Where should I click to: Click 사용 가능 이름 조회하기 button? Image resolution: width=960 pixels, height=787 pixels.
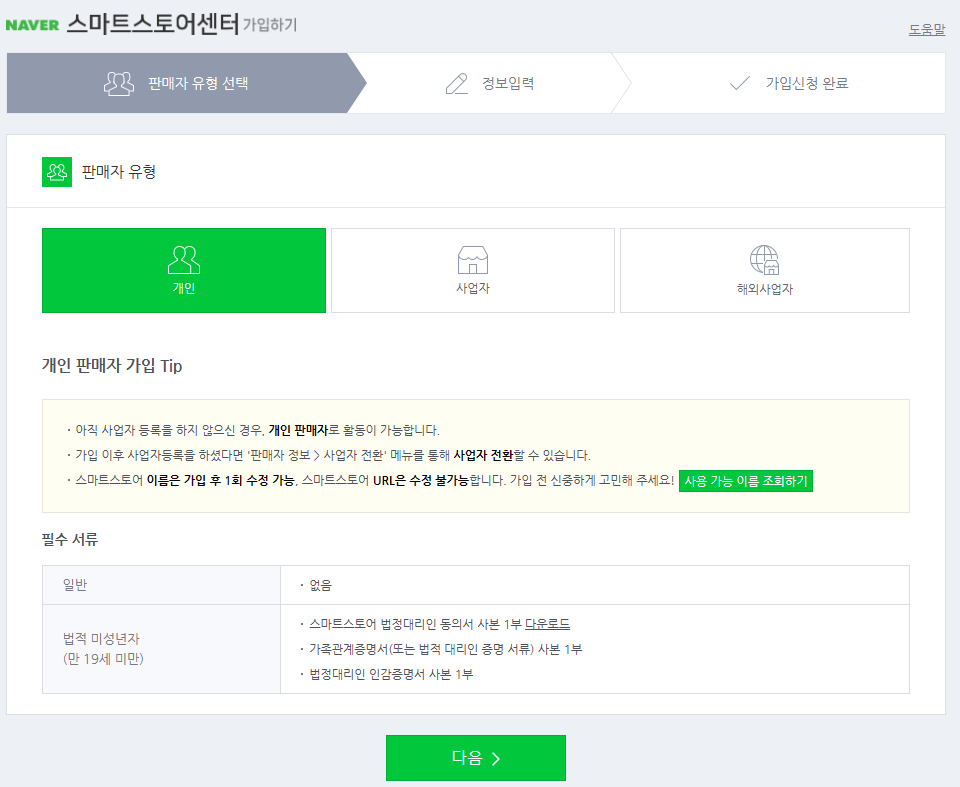click(746, 481)
